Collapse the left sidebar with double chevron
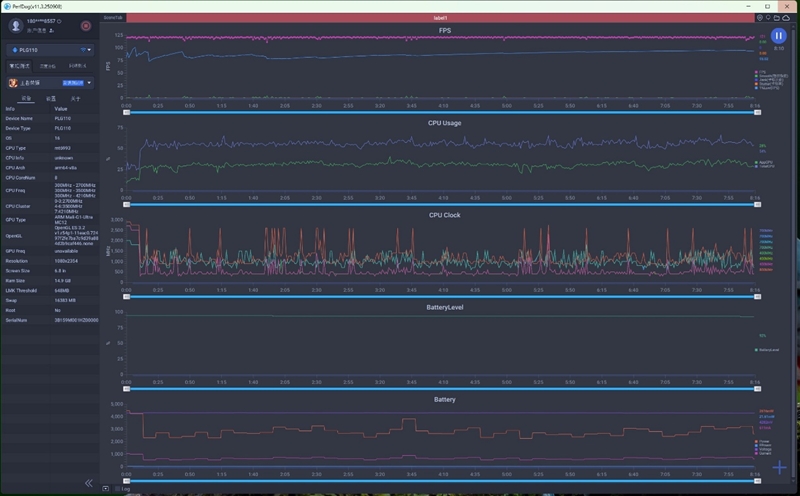 88,483
